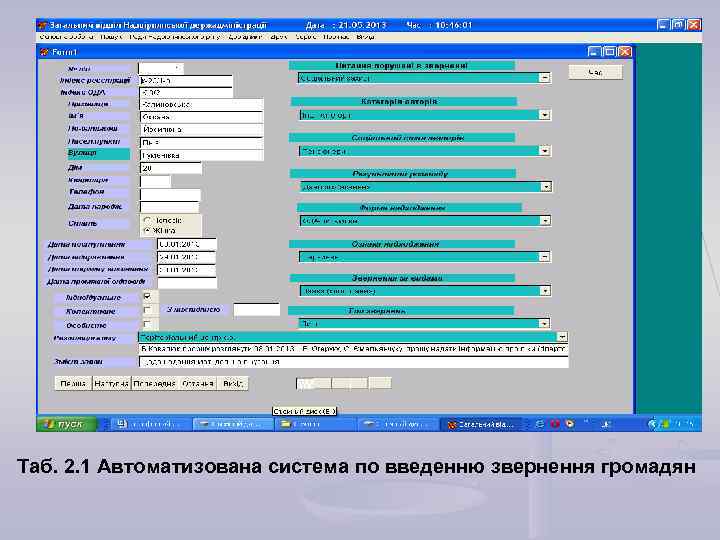
Task: Click the 'Населпункт' field
Action: [202, 142]
